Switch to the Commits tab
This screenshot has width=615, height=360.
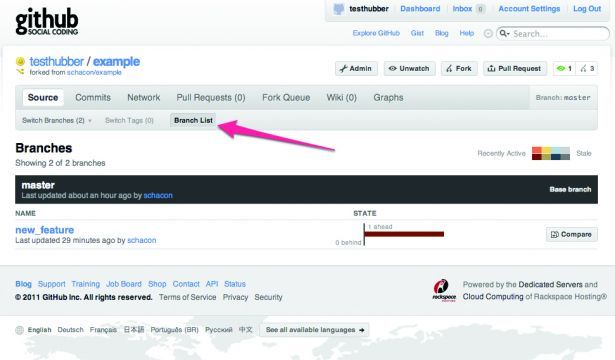point(93,98)
